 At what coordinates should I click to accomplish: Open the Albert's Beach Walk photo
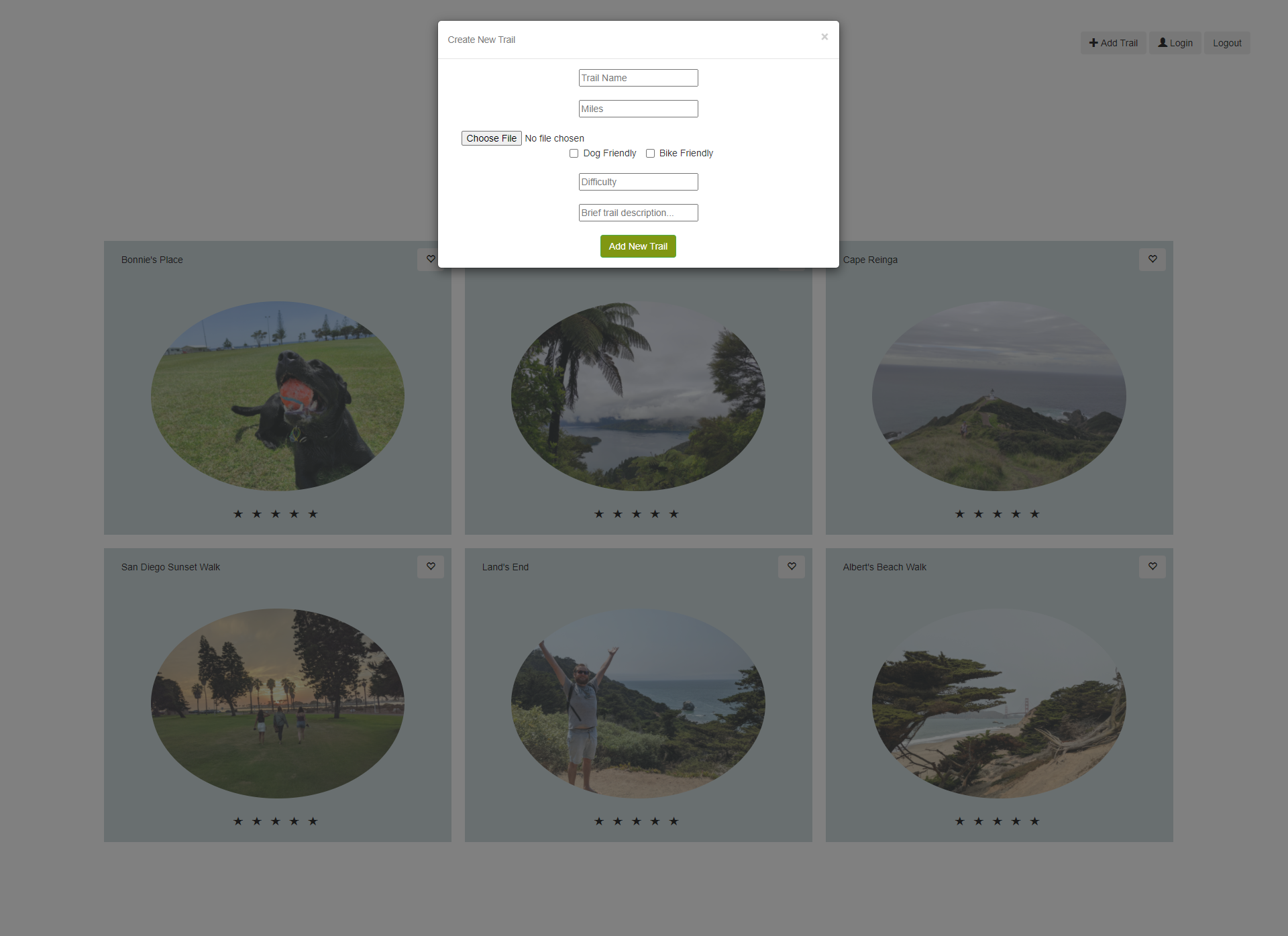[999, 703]
